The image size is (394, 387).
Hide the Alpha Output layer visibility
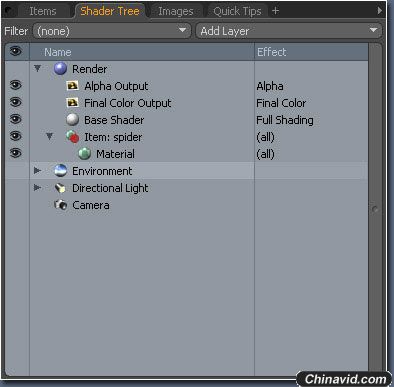pos(15,85)
